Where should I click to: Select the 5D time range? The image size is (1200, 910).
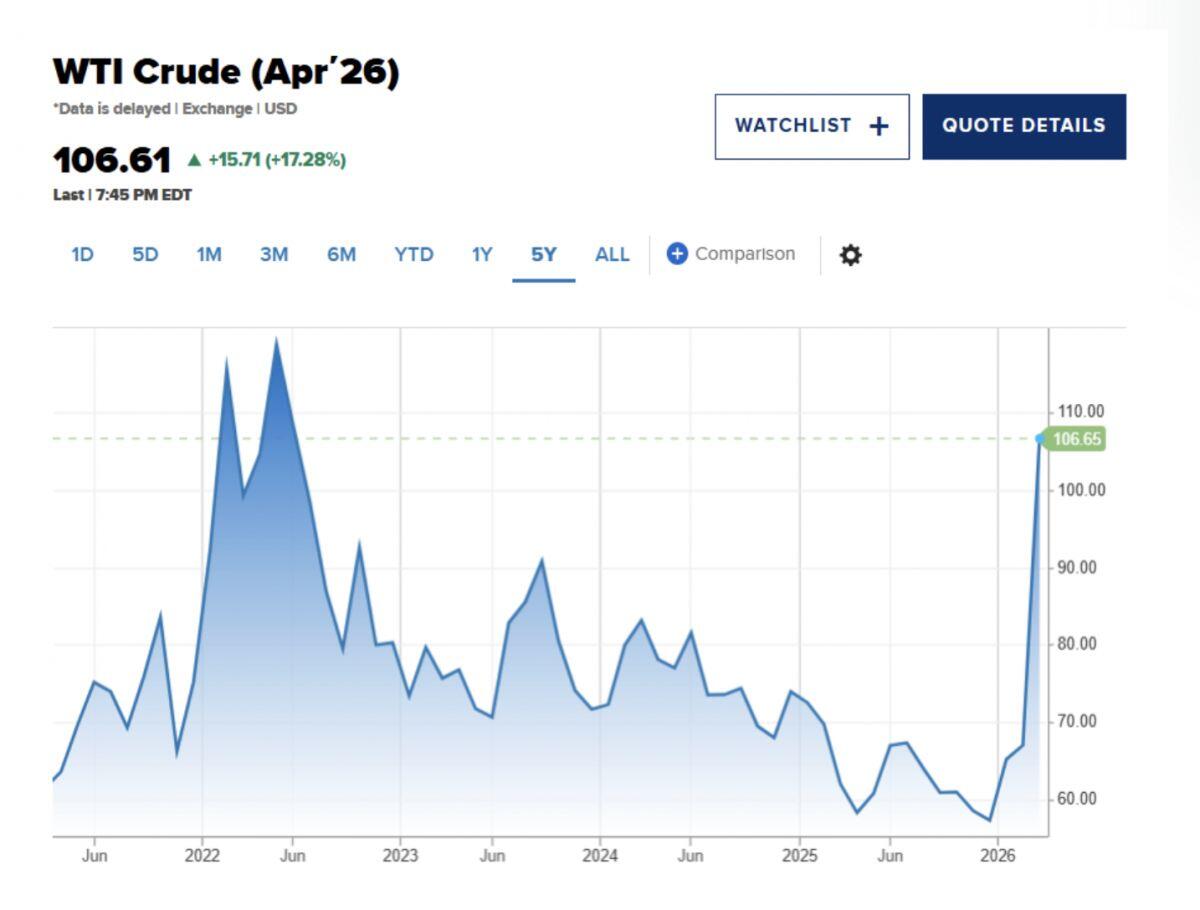tap(145, 255)
